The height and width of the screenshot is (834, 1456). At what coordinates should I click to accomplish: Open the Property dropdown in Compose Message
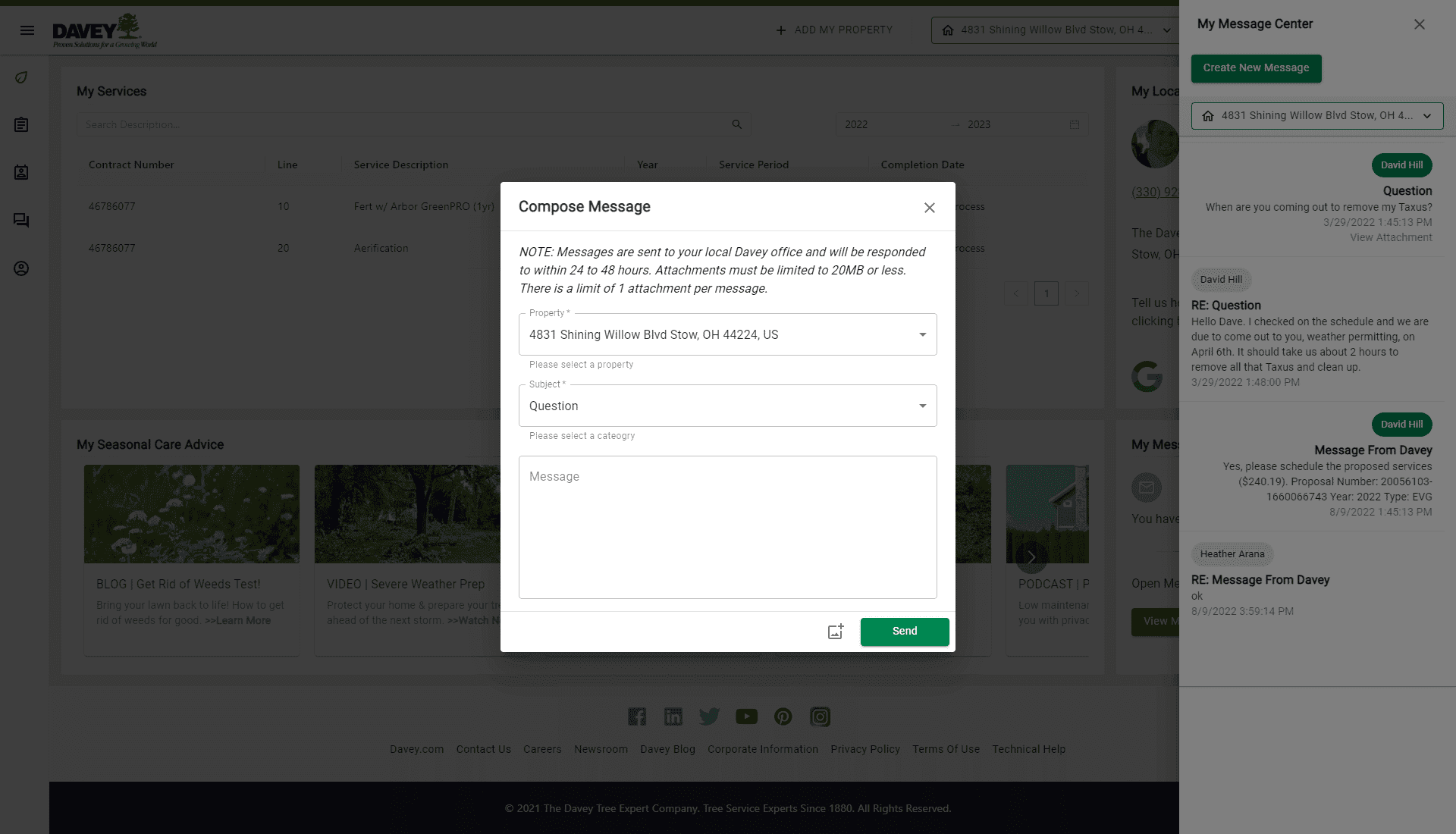(x=922, y=334)
